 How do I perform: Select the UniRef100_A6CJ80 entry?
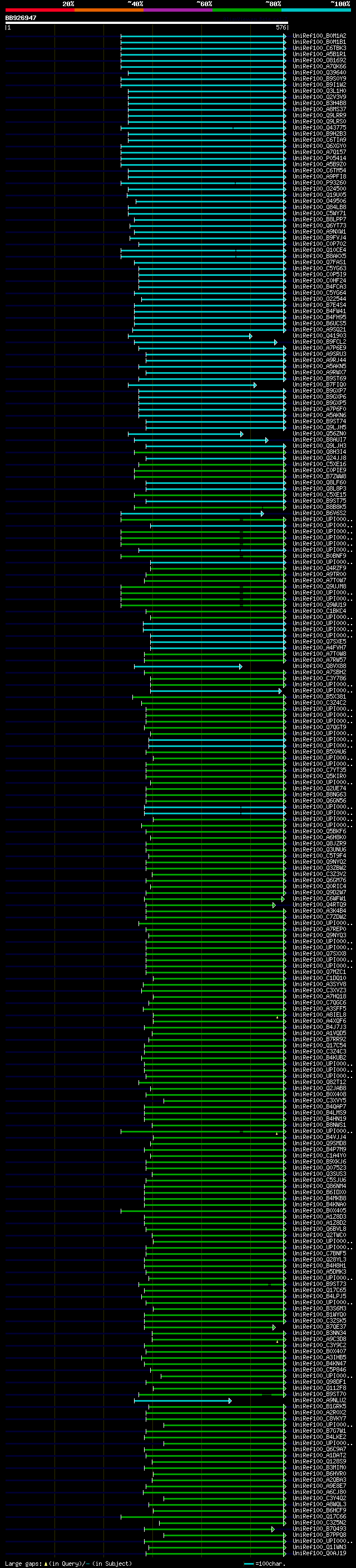click(x=319, y=1492)
